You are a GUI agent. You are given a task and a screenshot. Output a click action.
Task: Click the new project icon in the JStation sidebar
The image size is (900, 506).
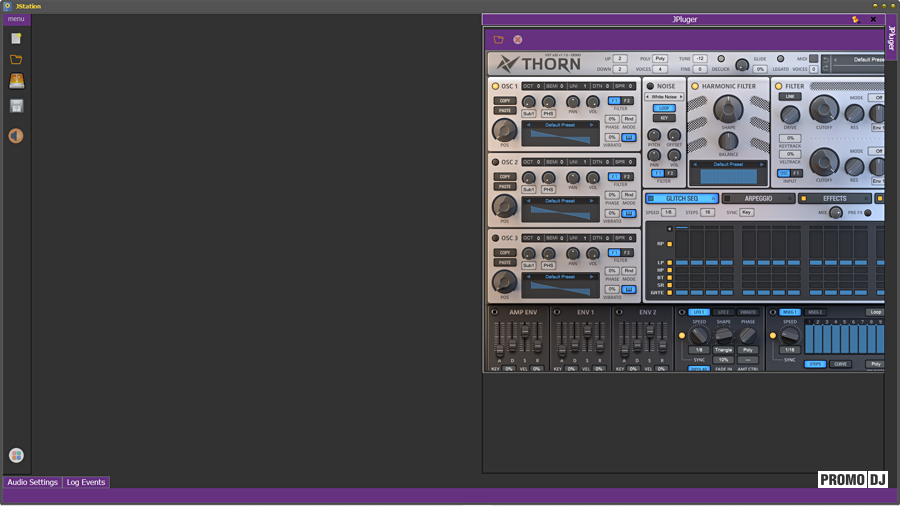coord(16,38)
